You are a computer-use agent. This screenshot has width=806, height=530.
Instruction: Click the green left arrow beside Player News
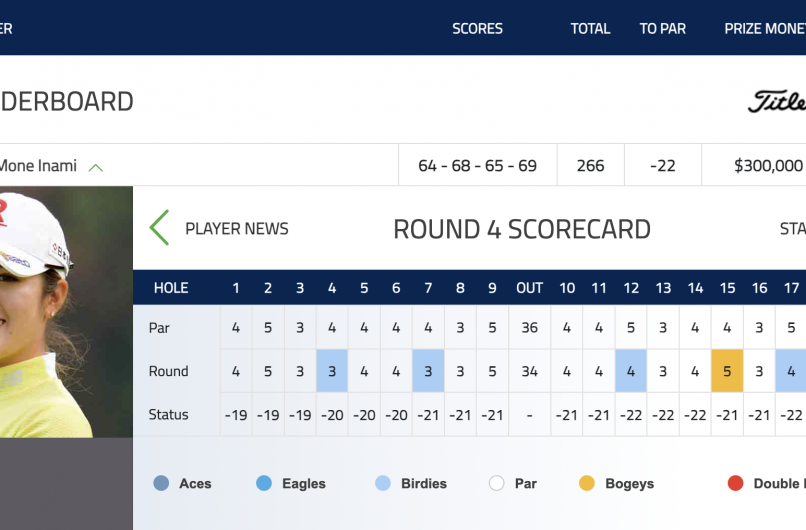(x=159, y=228)
